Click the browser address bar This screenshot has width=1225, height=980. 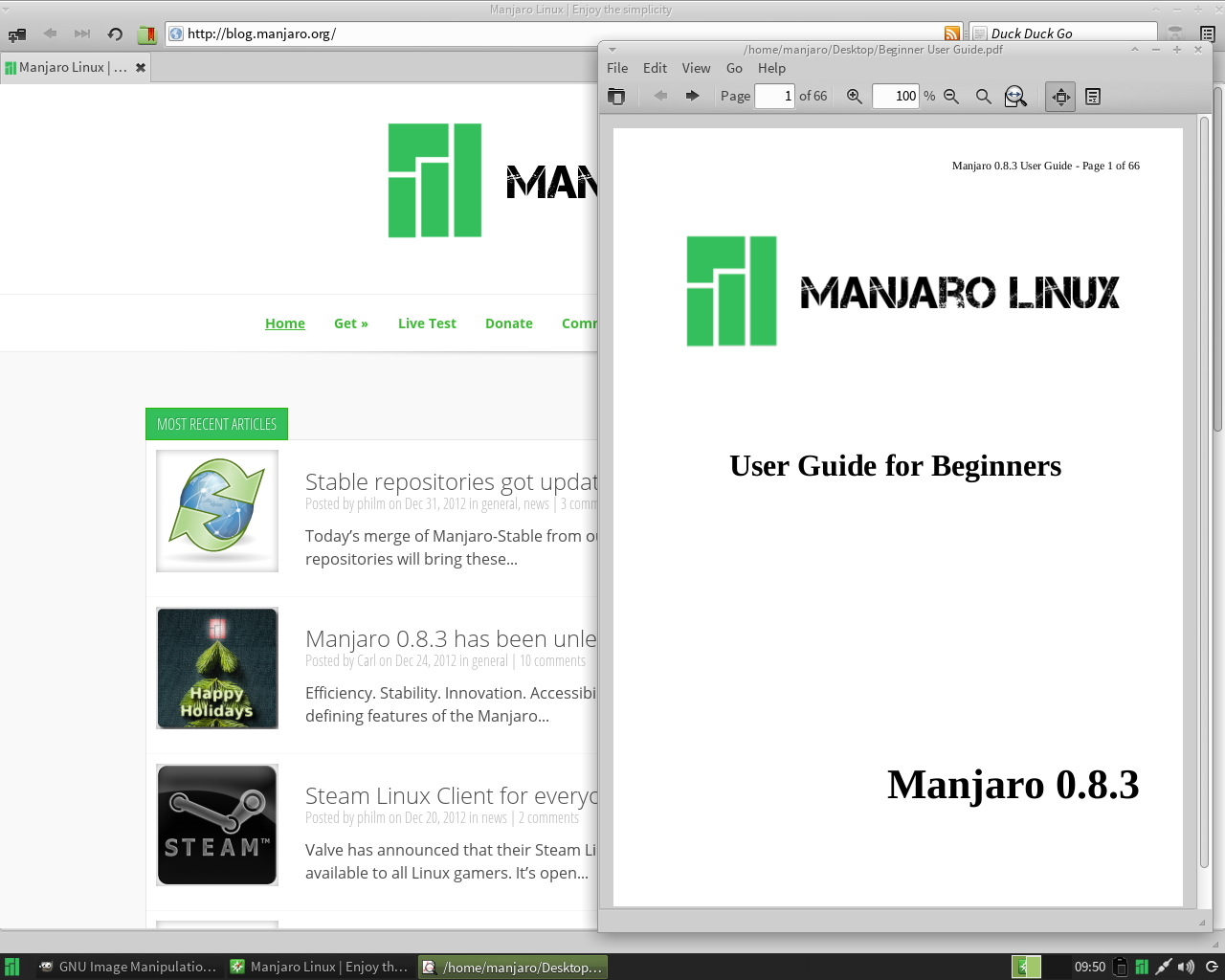pyautogui.click(x=565, y=33)
